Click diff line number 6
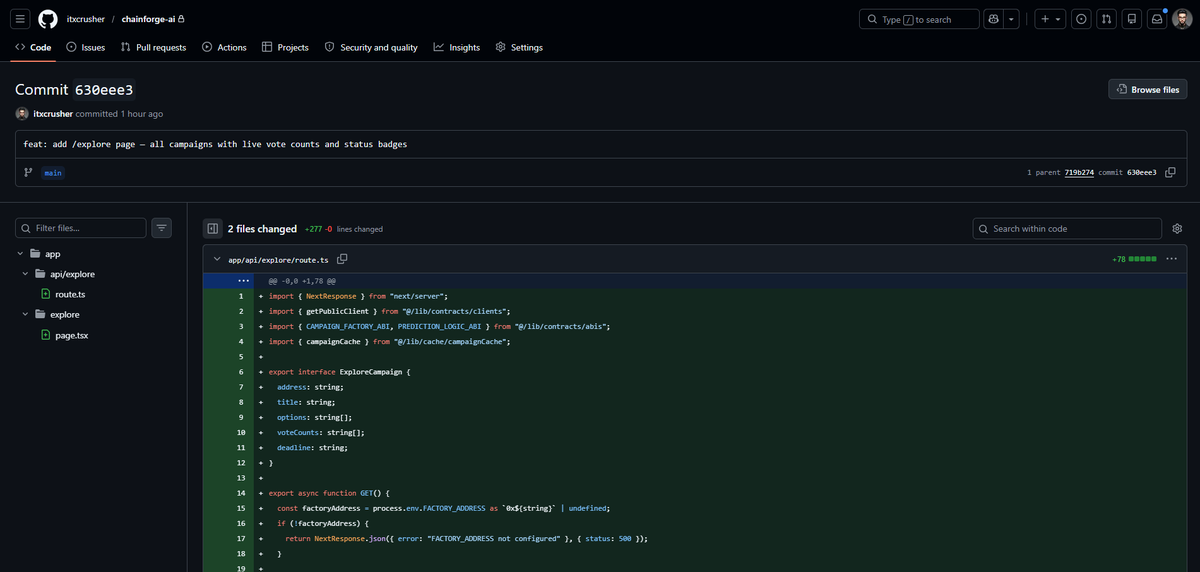The image size is (1200, 572). [x=241, y=371]
